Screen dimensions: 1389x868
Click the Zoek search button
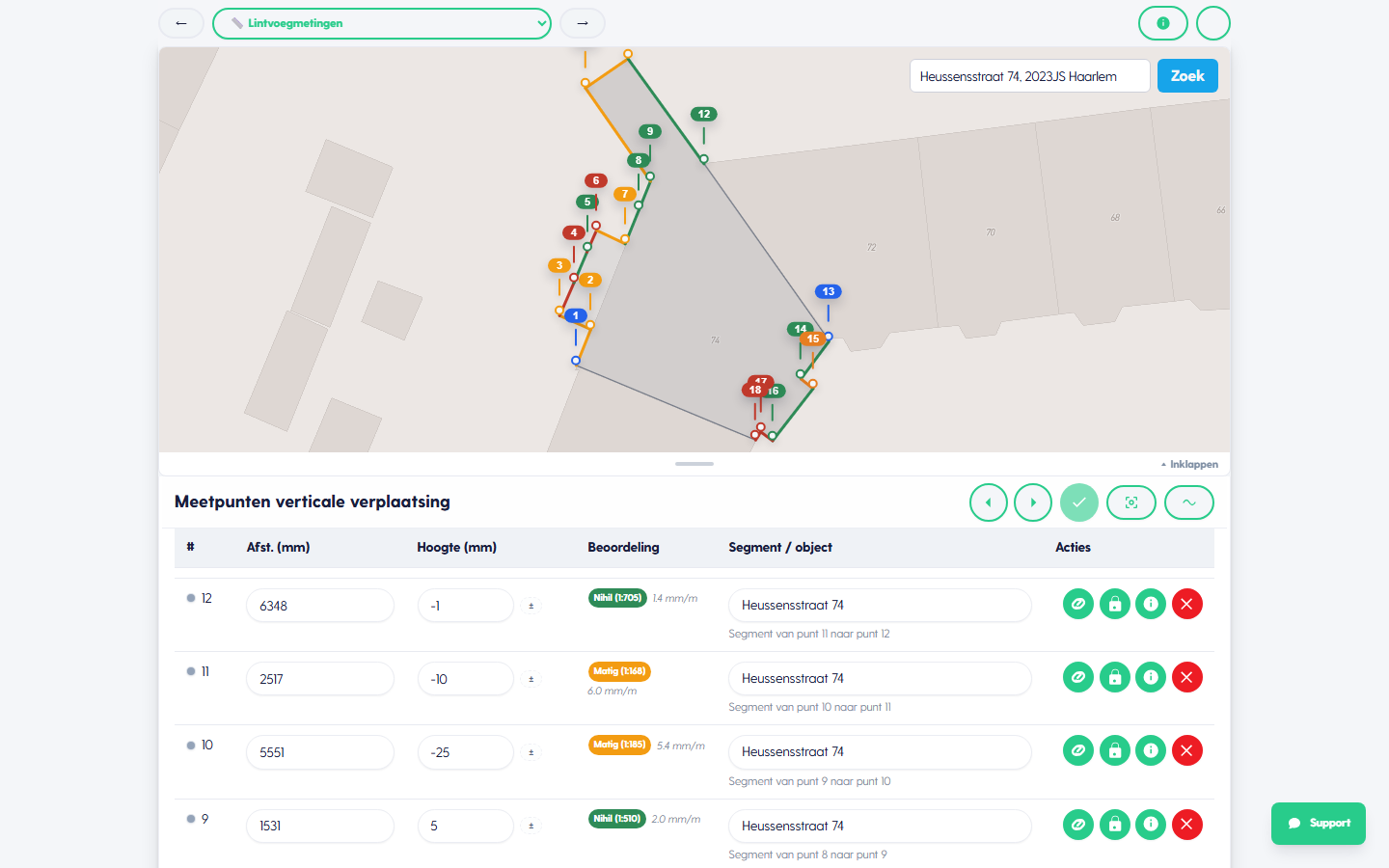point(1187,76)
